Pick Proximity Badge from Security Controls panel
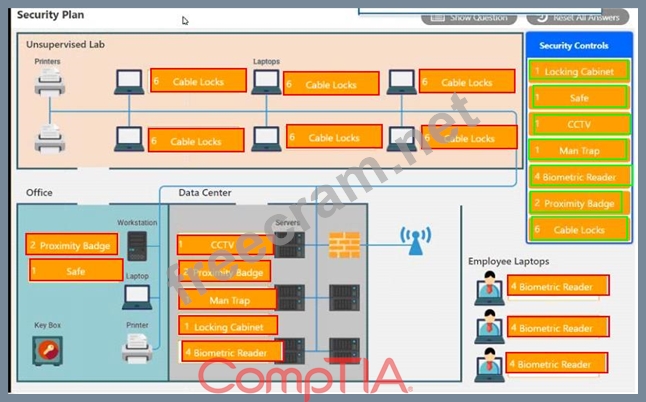 click(579, 203)
